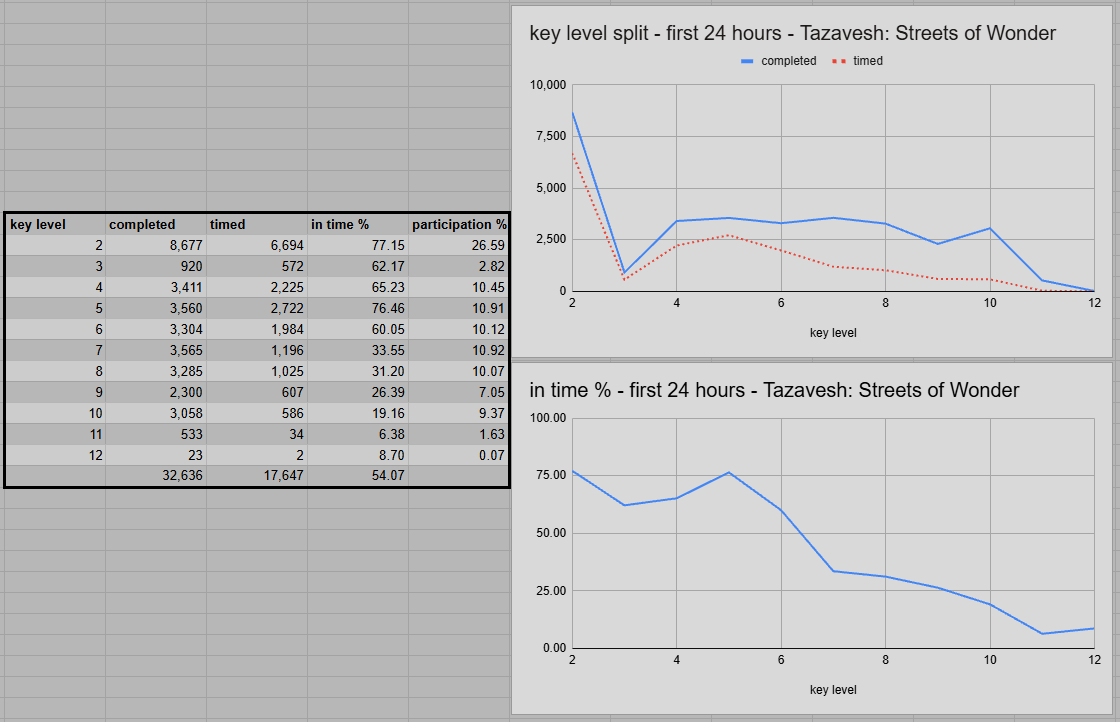The width and height of the screenshot is (1120, 722).
Task: Select completed value 2,300 cell
Action: pyautogui.click(x=156, y=392)
